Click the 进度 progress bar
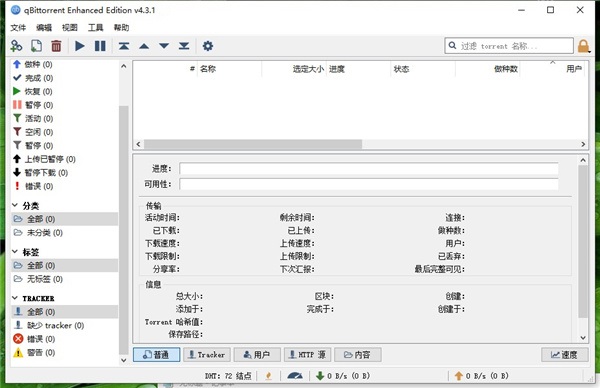This screenshot has height=388, width=600. 369,169
